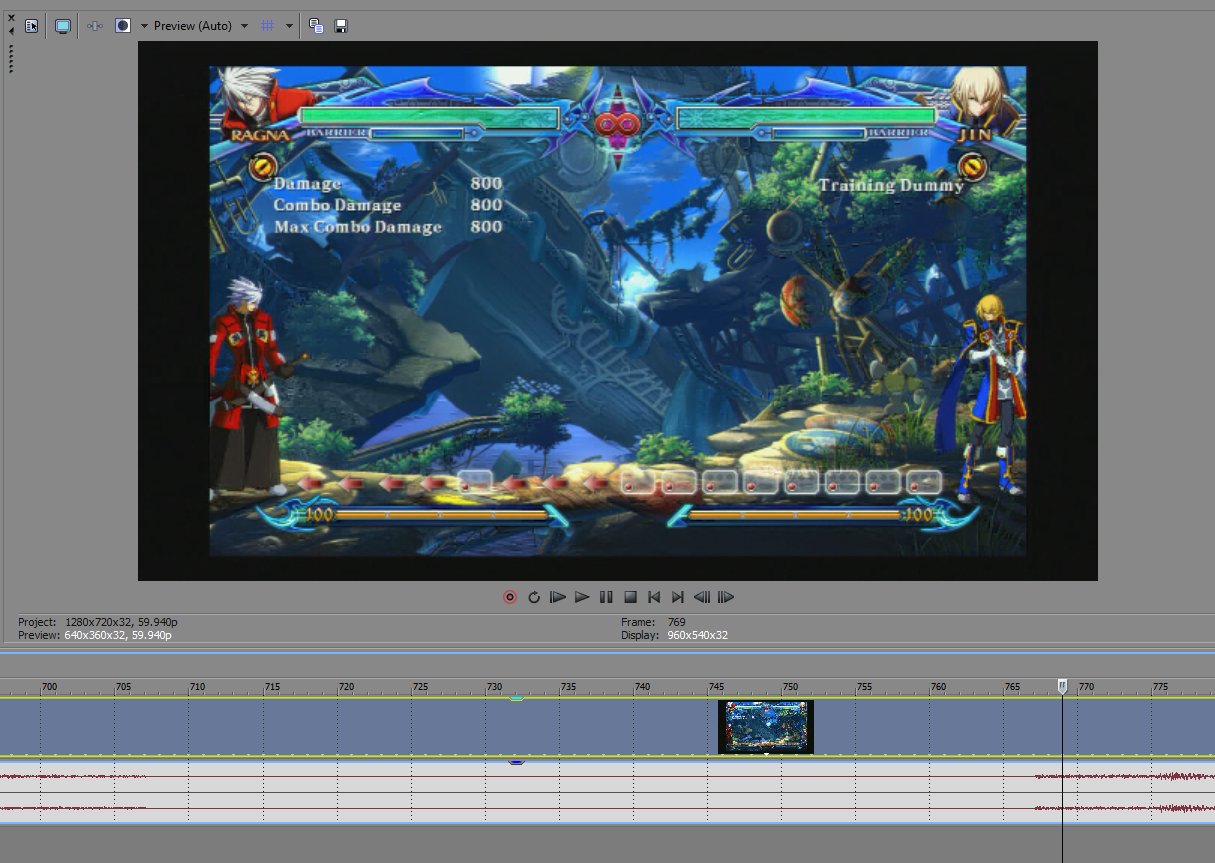Open Video Output FX icon
Viewport: 1215px width, 863px height.
click(x=95, y=26)
